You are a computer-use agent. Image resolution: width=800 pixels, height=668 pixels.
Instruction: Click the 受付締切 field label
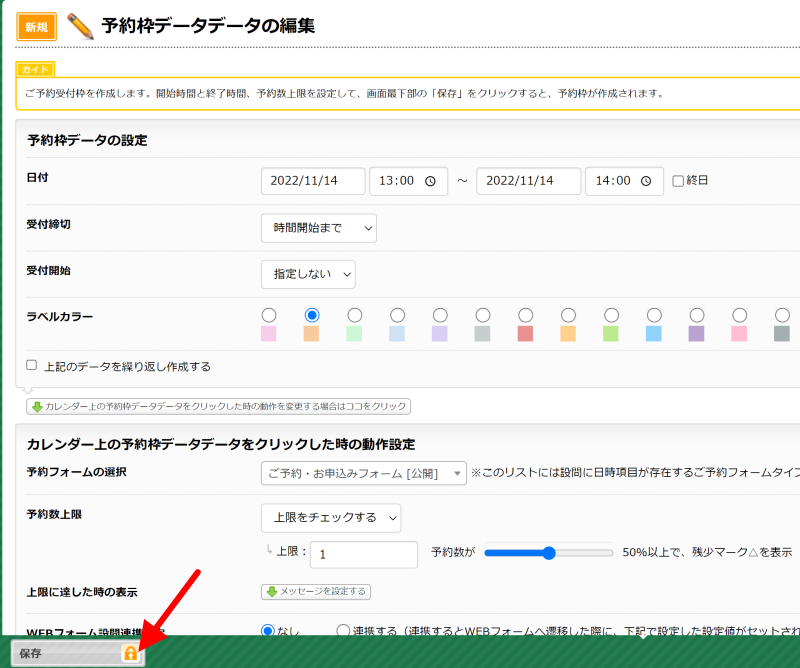pos(48,224)
